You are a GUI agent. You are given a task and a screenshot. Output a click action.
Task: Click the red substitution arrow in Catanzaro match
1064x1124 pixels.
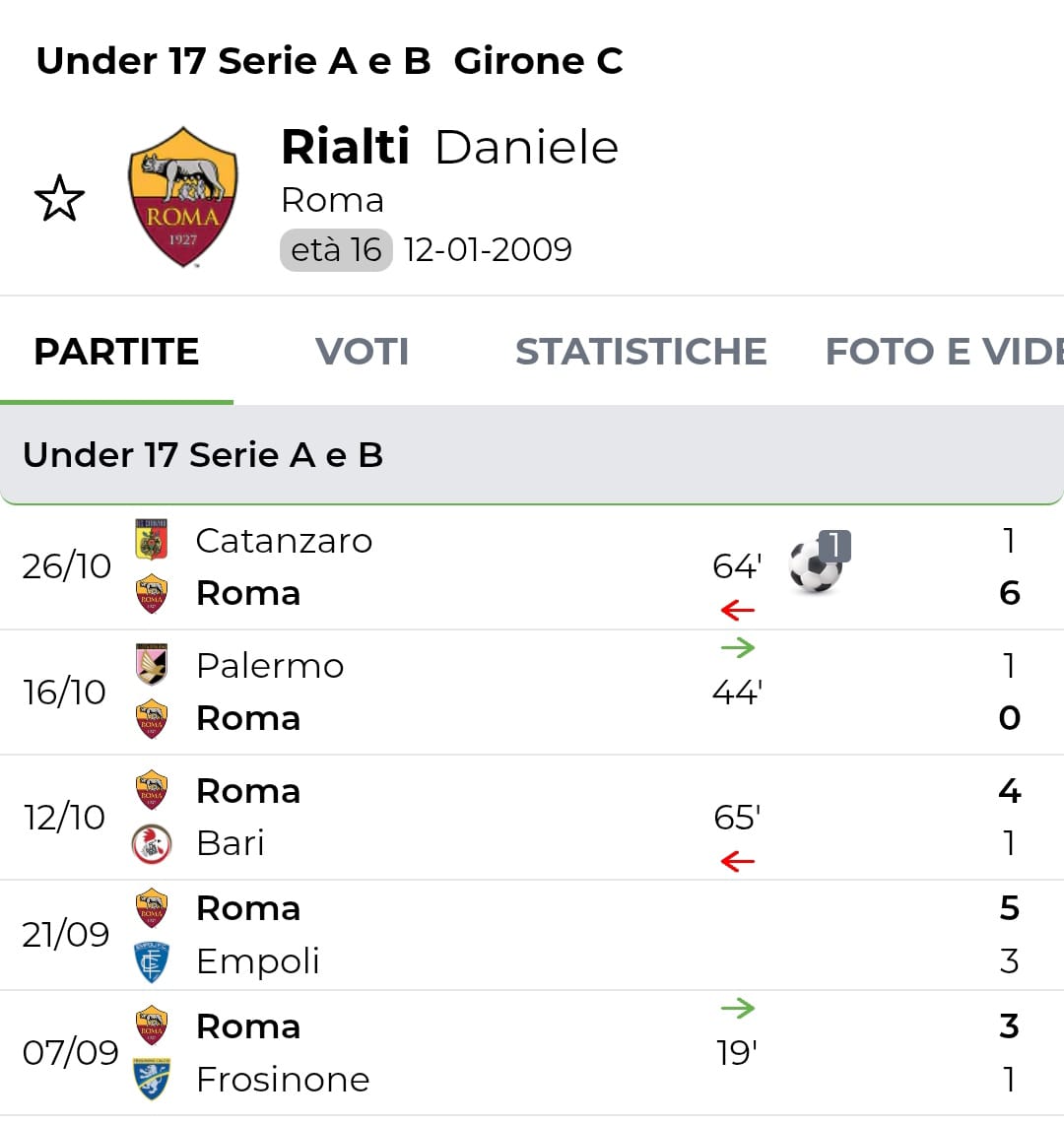point(737,611)
